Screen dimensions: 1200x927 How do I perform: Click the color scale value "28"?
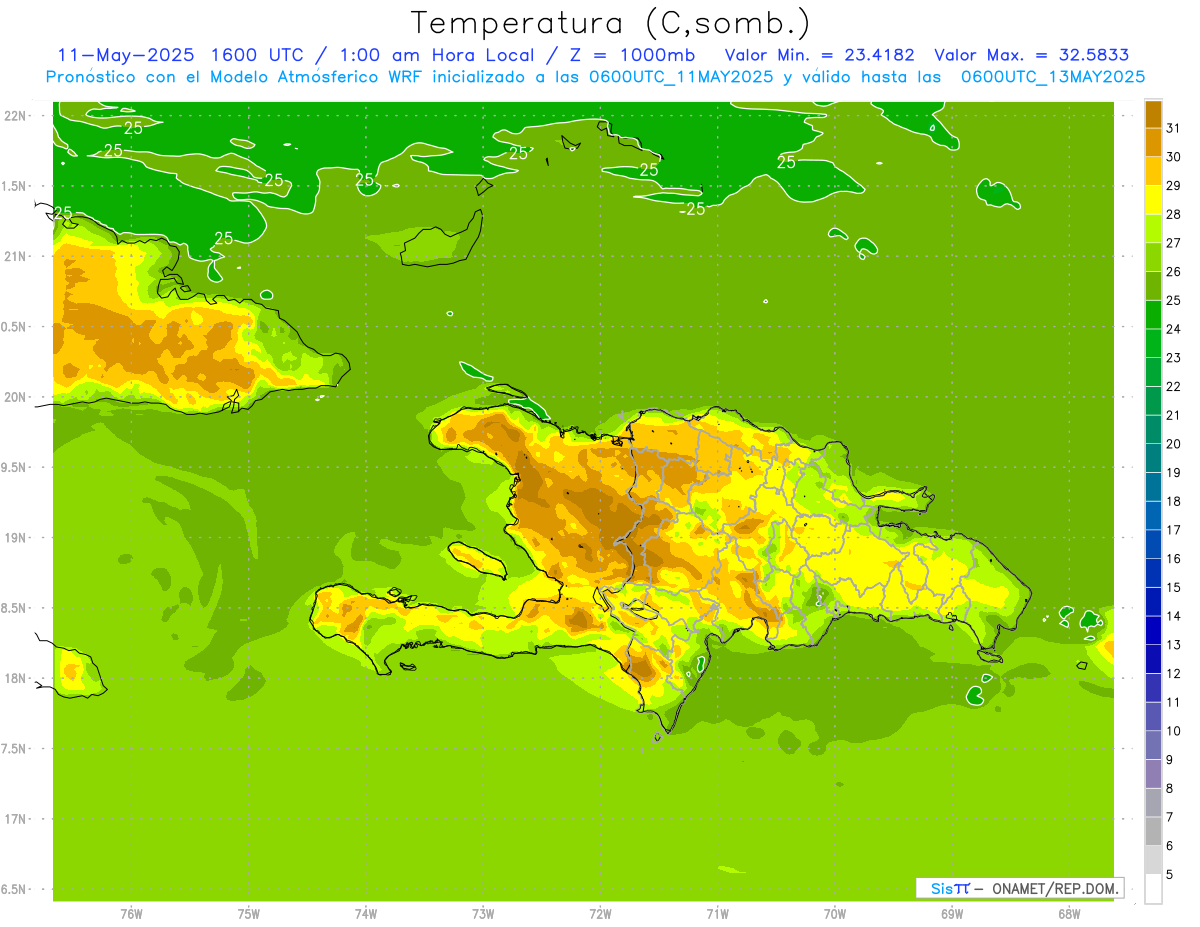click(x=1174, y=214)
